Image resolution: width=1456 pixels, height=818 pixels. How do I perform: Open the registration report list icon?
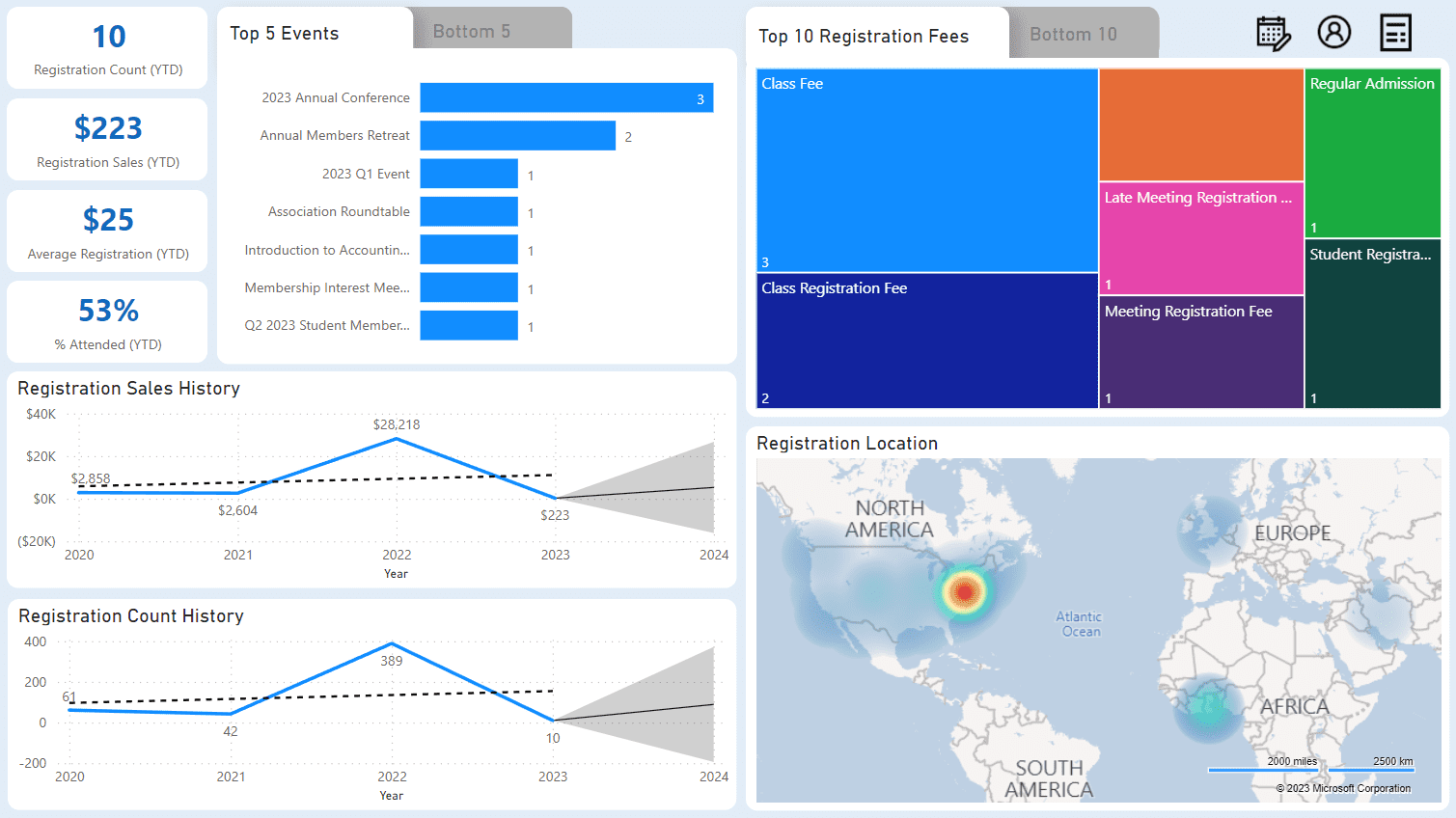point(1395,32)
